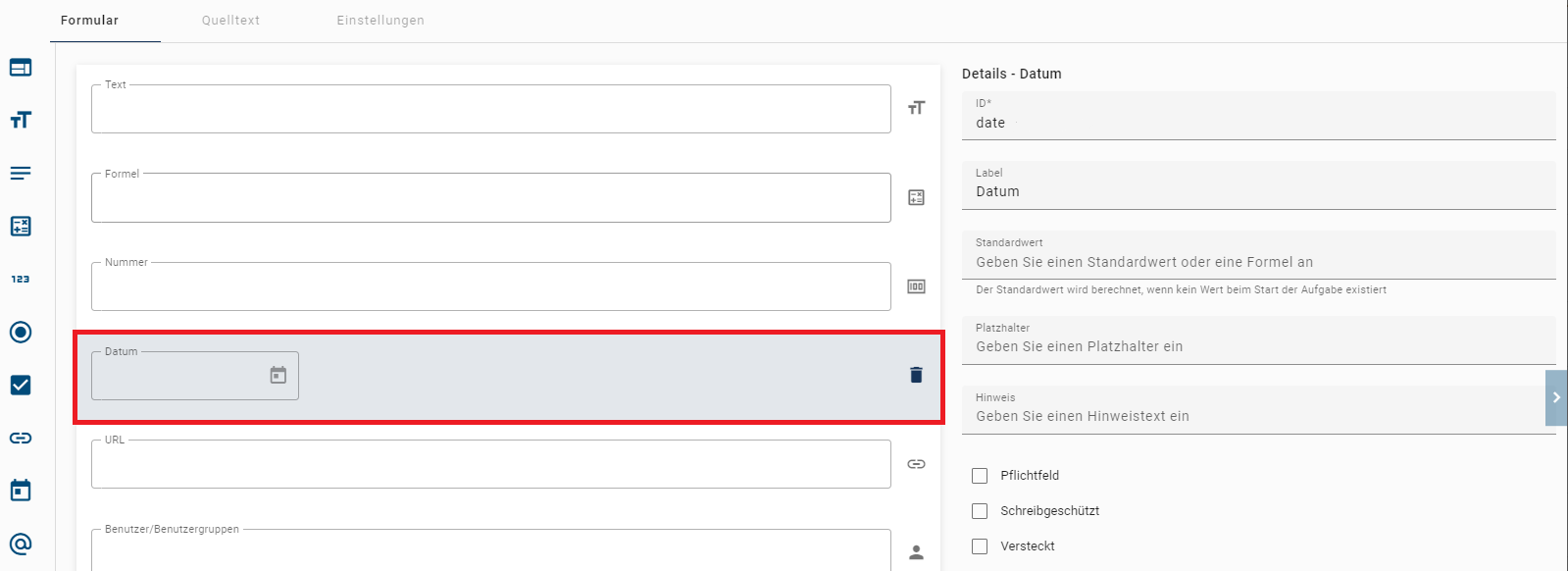
Task: Toggle the Schreibgeschützt checkbox
Action: (x=980, y=511)
